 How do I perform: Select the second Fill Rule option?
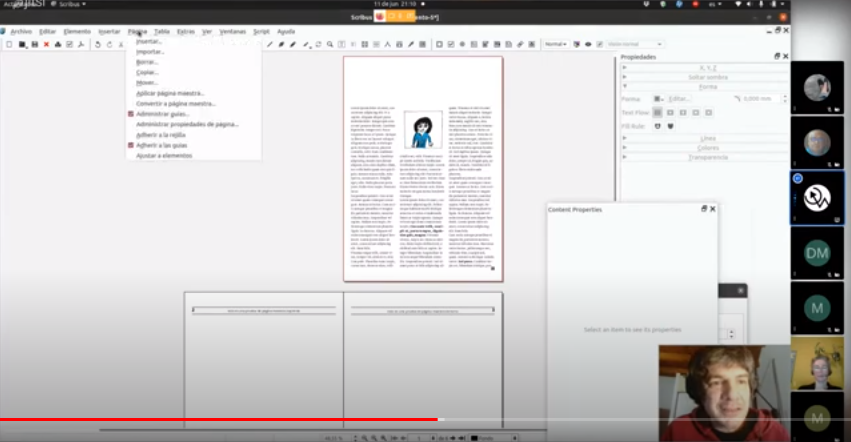[670, 126]
